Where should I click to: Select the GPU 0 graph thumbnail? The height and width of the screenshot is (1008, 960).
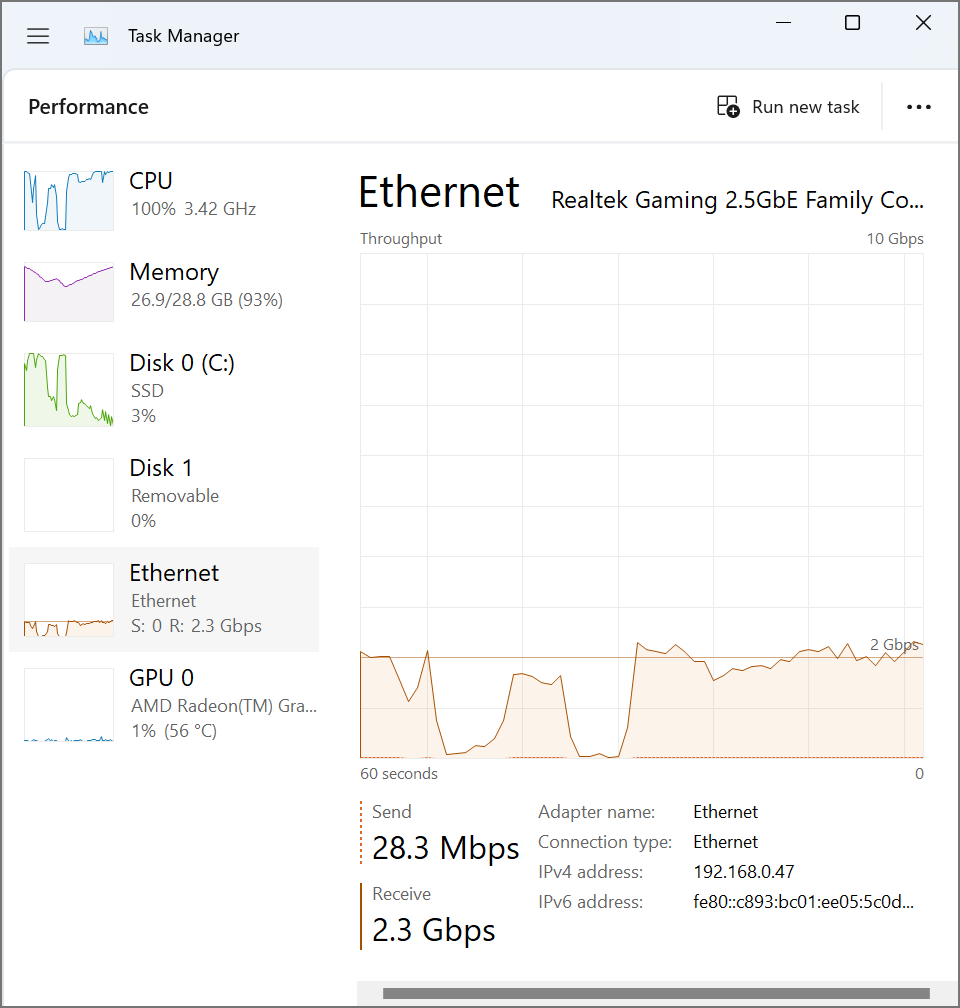click(69, 705)
